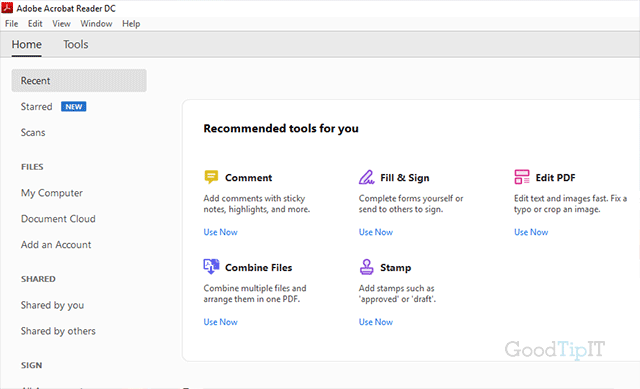Viewport: 640px width, 389px height.
Task: Switch to the Home tab
Action: (27, 44)
